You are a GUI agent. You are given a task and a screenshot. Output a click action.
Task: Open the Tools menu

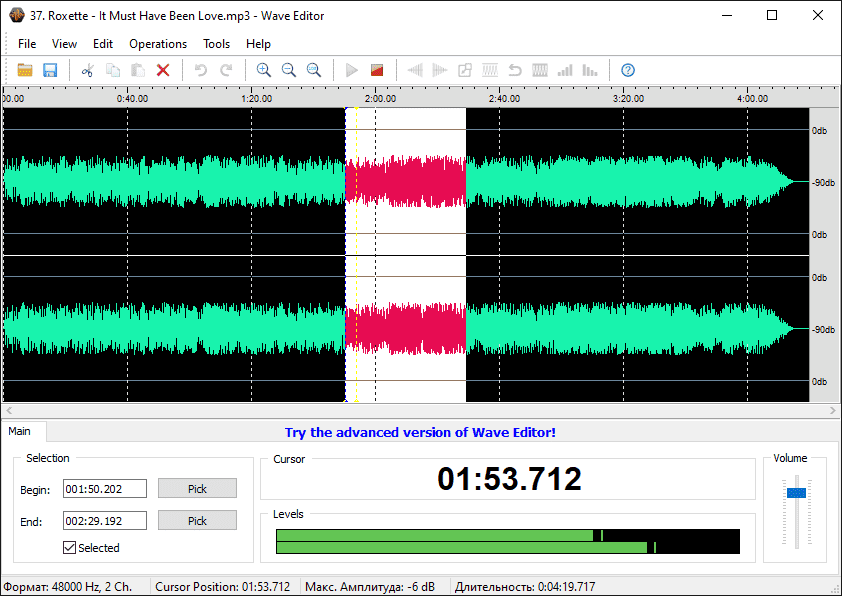(x=216, y=44)
